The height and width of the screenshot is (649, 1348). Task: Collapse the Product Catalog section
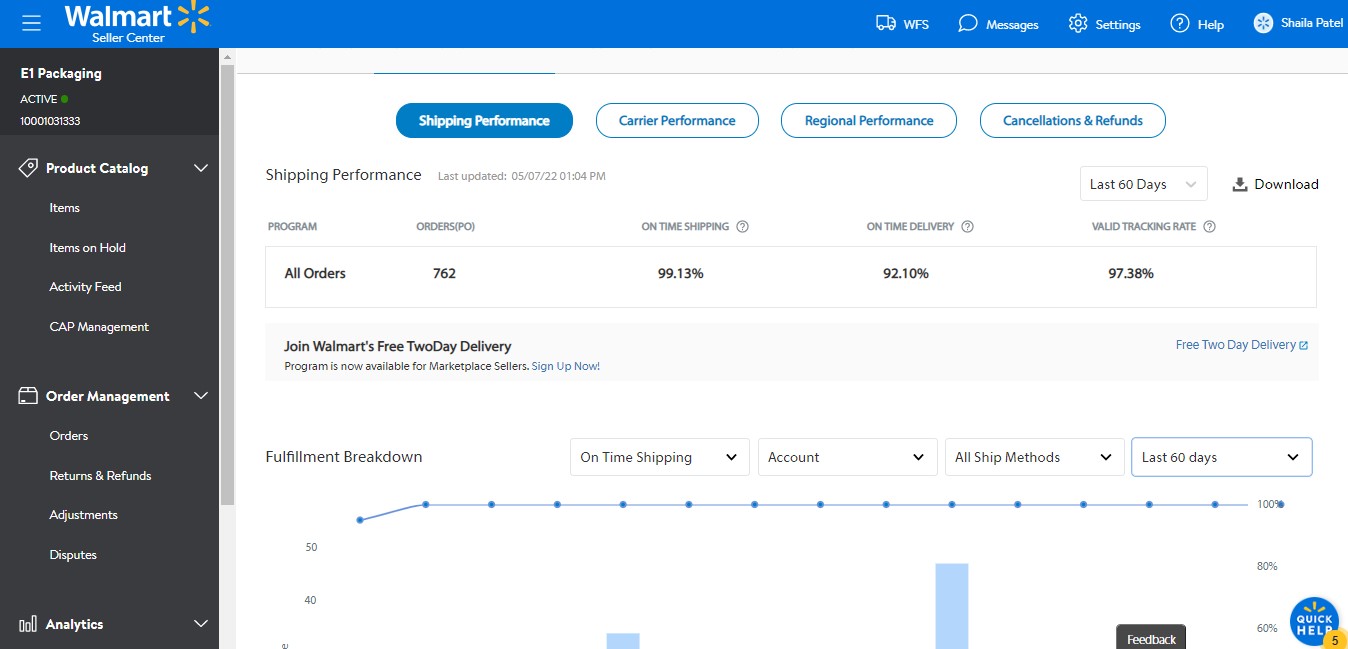coord(201,168)
